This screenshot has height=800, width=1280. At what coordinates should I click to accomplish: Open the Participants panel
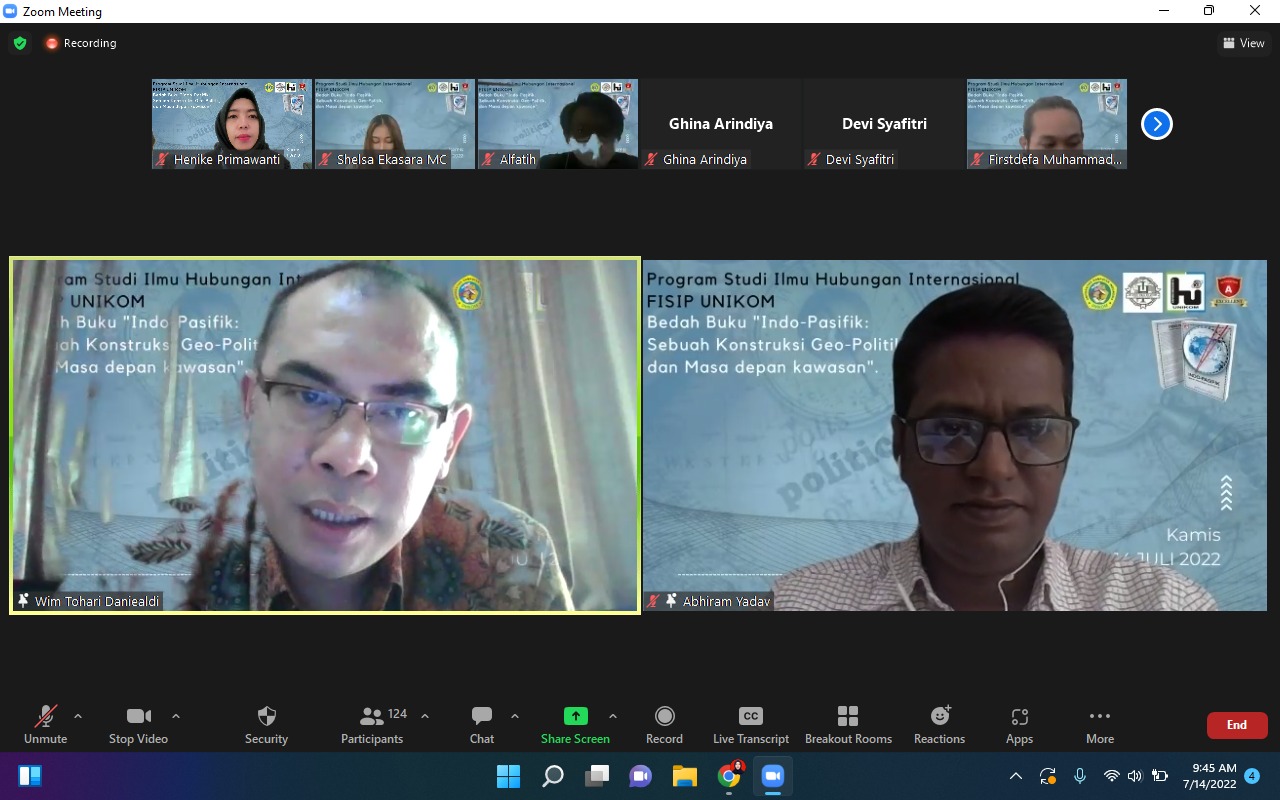(372, 725)
